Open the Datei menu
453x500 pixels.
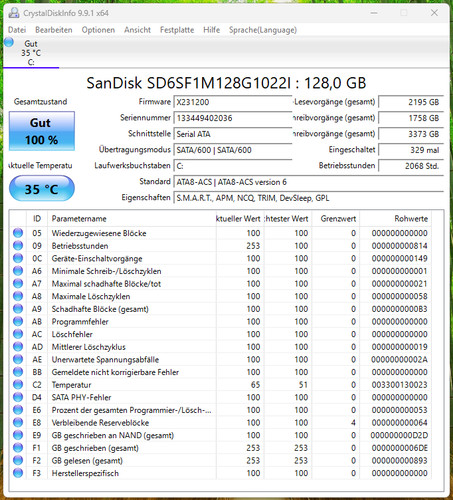[x=17, y=30]
